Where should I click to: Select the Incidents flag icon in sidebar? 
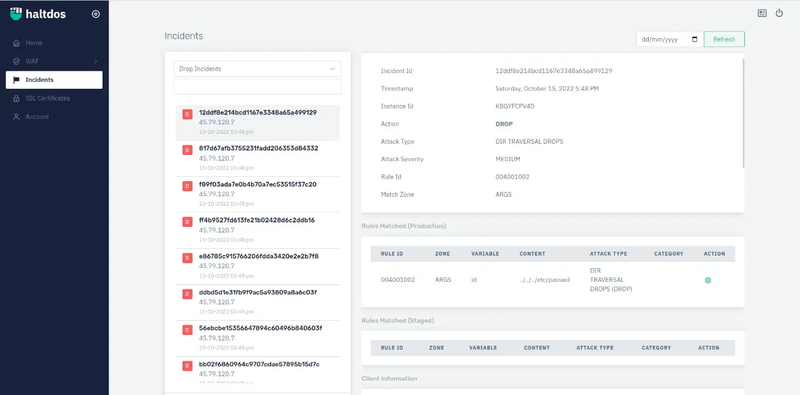[x=16, y=80]
